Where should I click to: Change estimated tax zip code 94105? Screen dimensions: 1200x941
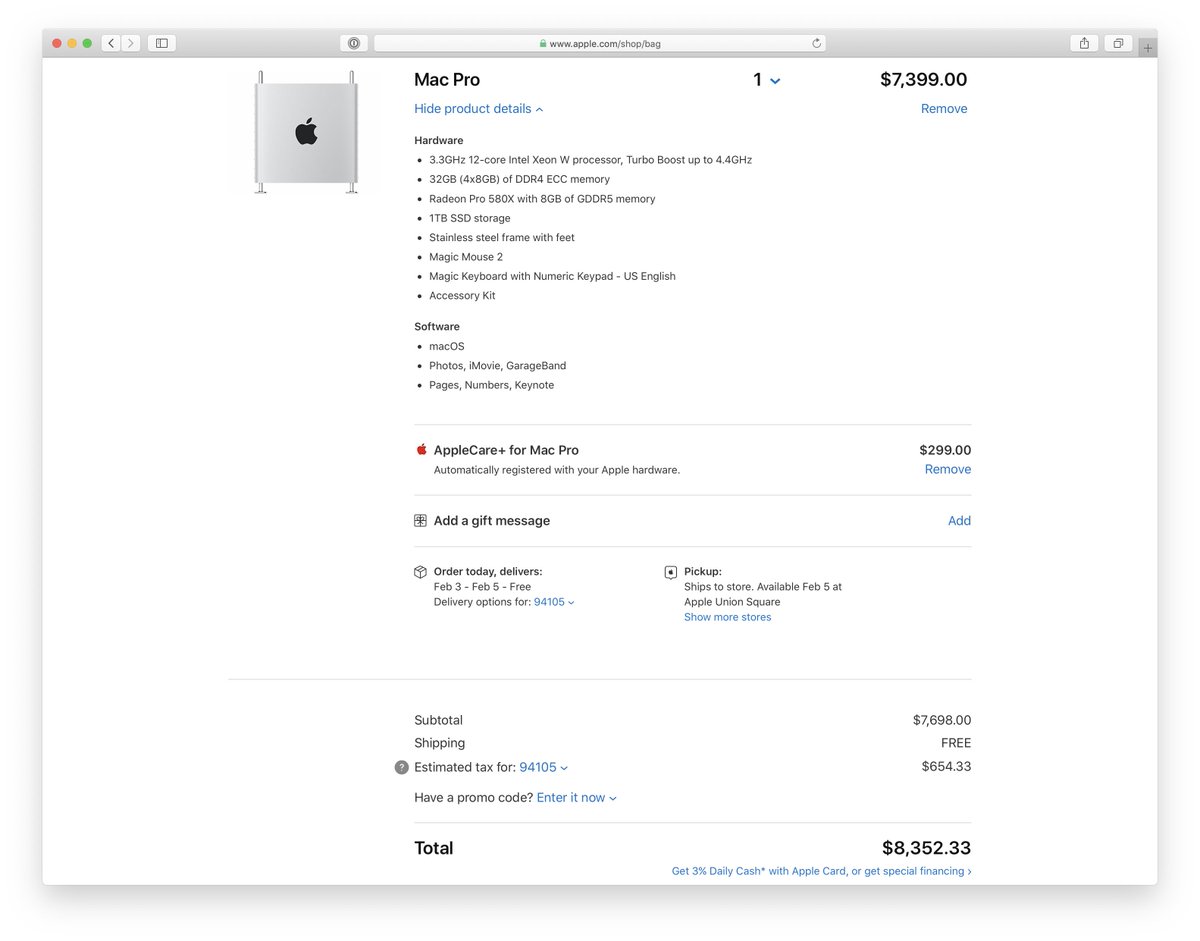543,768
